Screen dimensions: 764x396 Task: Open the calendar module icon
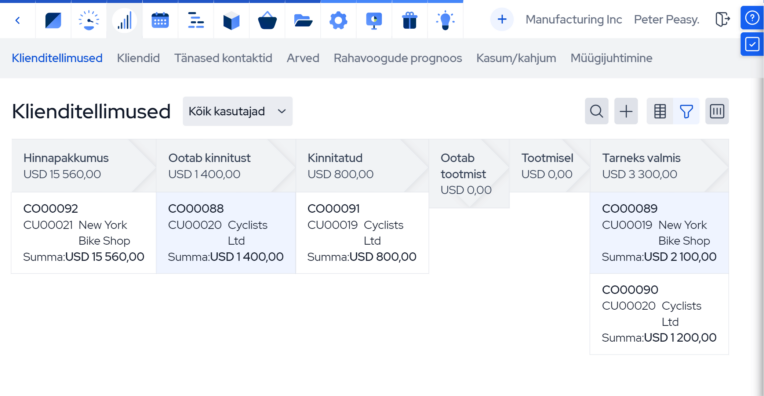click(x=160, y=20)
